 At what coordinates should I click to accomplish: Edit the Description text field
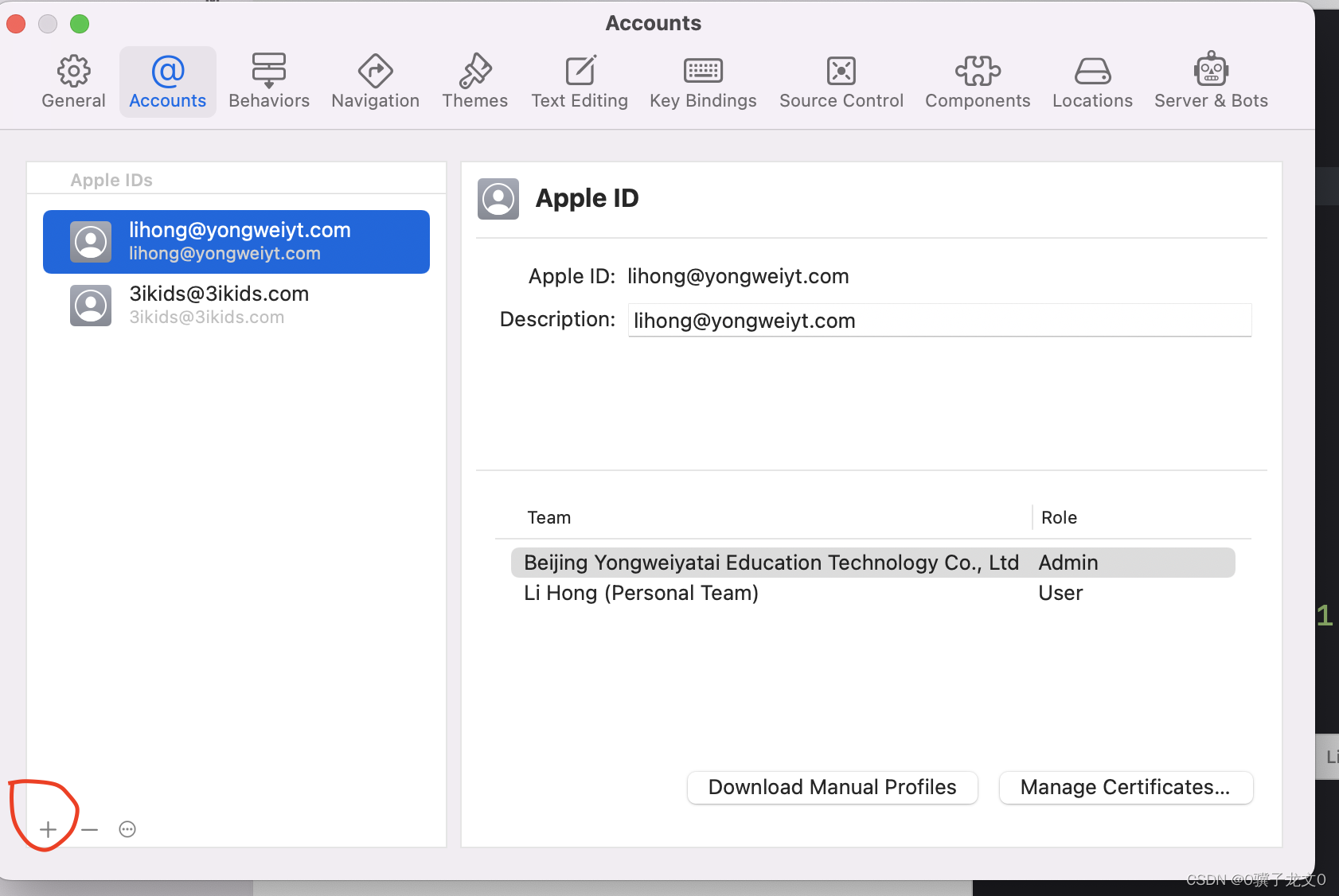[939, 321]
